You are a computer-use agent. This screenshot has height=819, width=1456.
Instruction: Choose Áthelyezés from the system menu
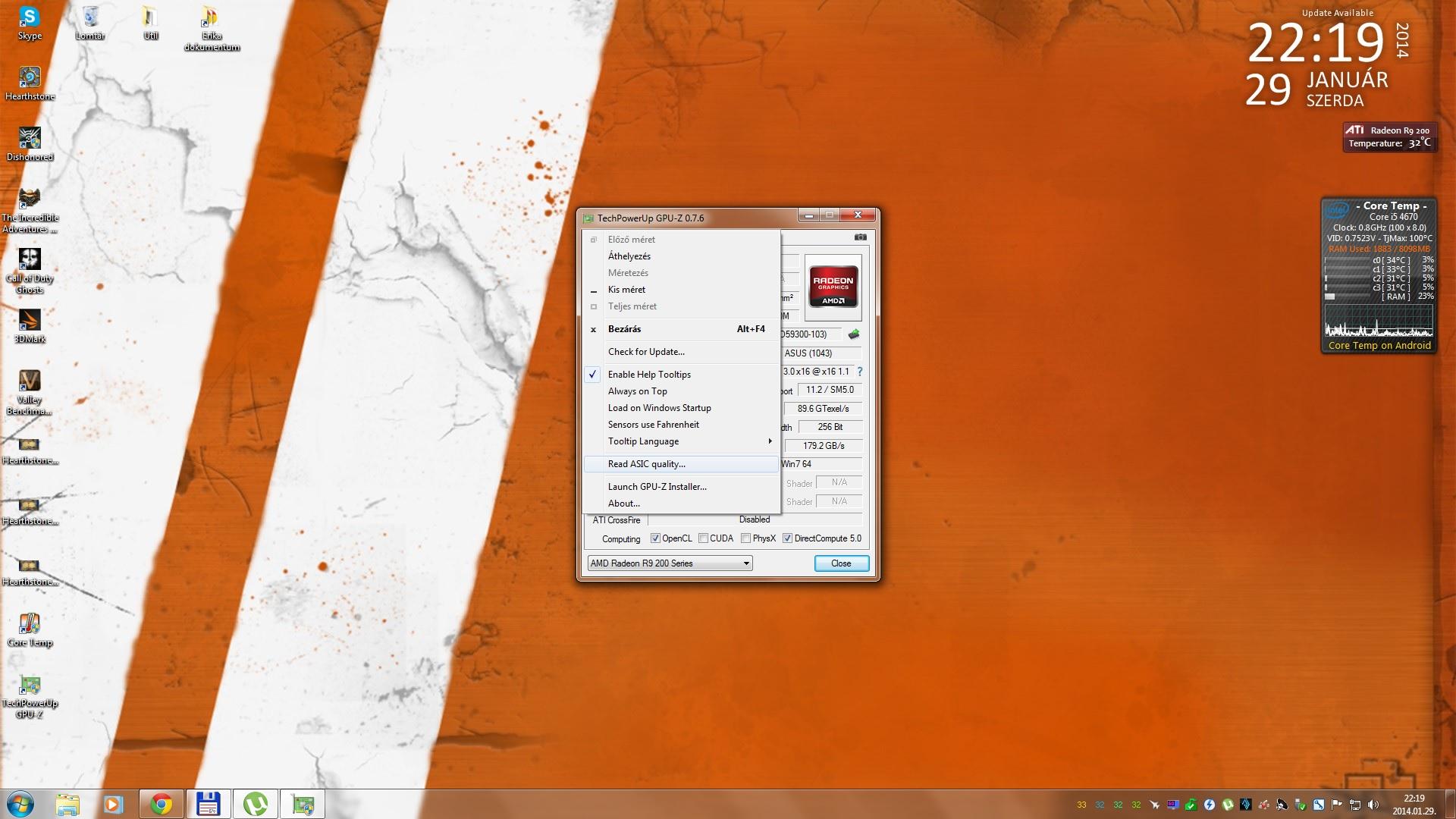coord(681,256)
